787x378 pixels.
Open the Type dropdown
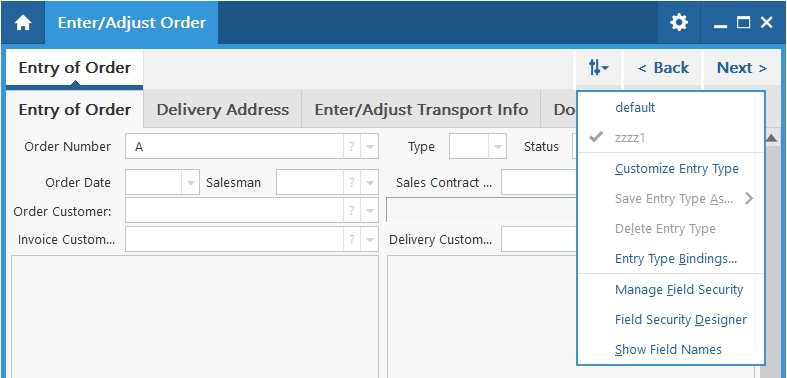(497, 147)
